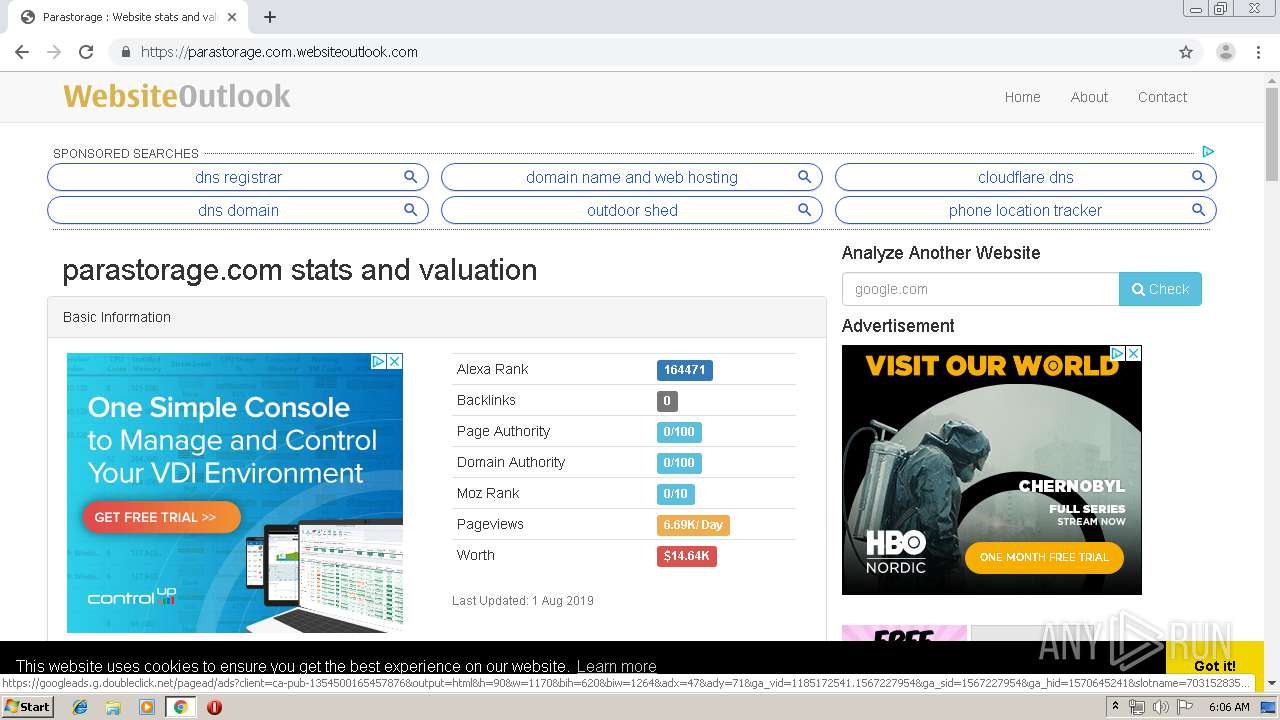Show hidden system tray icons
The image size is (1280, 720).
click(x=1116, y=707)
